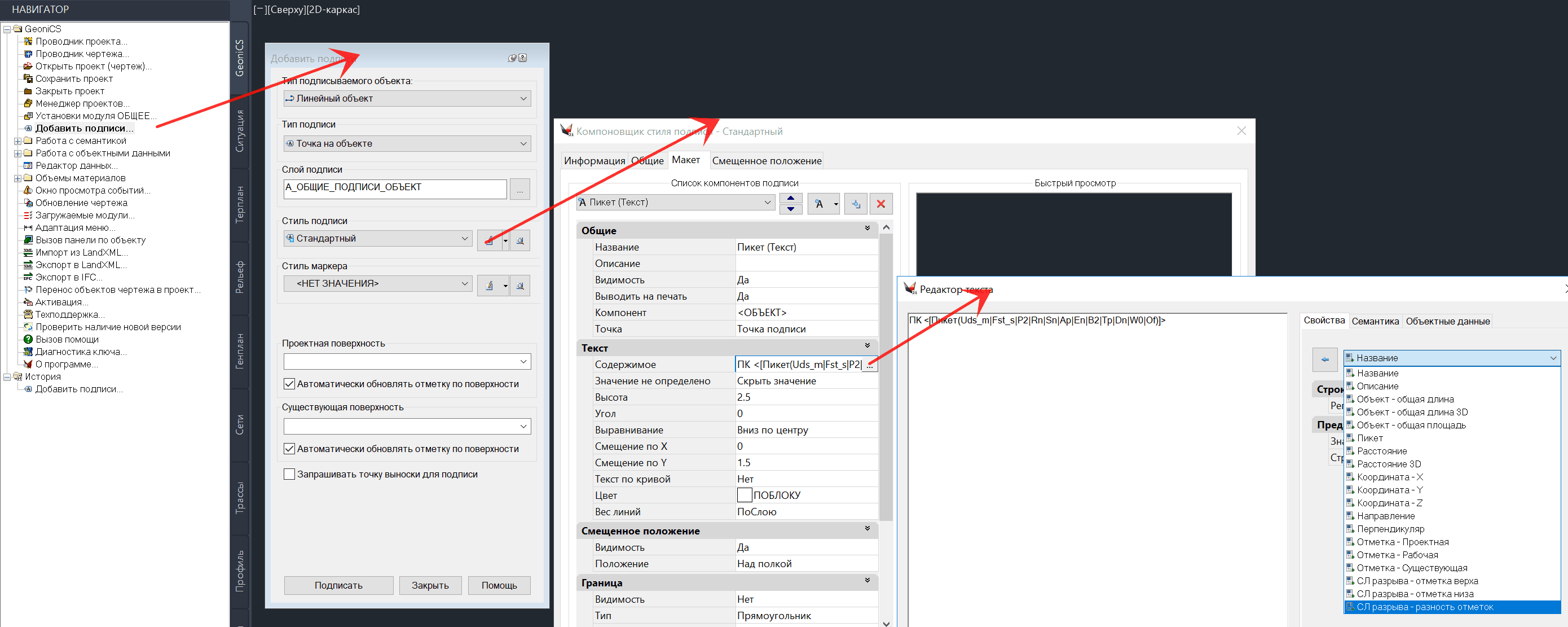Click the Помощь button
Viewport: 1568px width, 627px height.
click(x=499, y=585)
